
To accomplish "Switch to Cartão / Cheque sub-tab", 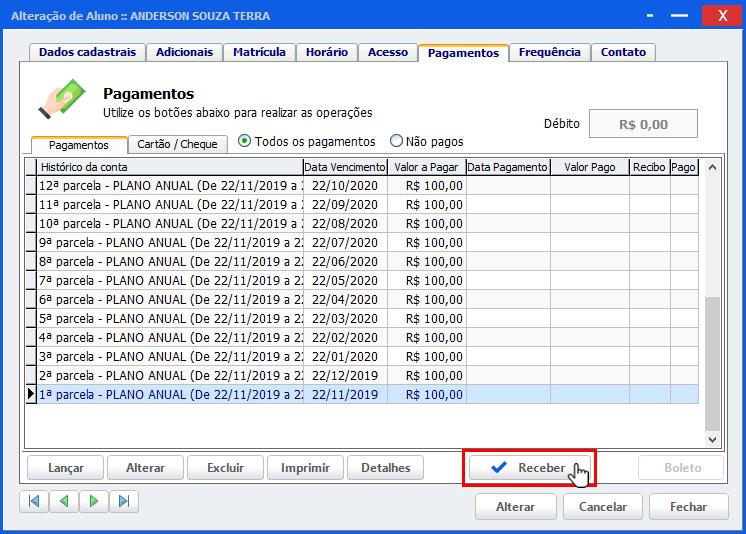I will pyautogui.click(x=177, y=144).
